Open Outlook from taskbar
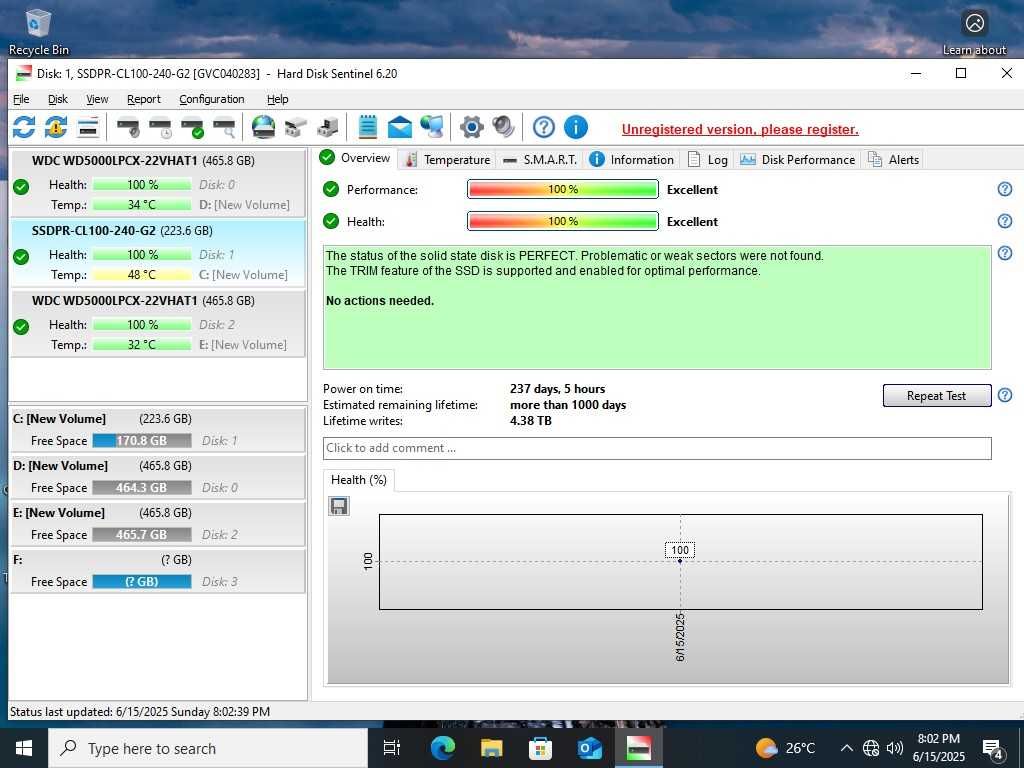The height and width of the screenshot is (768, 1024). point(589,748)
